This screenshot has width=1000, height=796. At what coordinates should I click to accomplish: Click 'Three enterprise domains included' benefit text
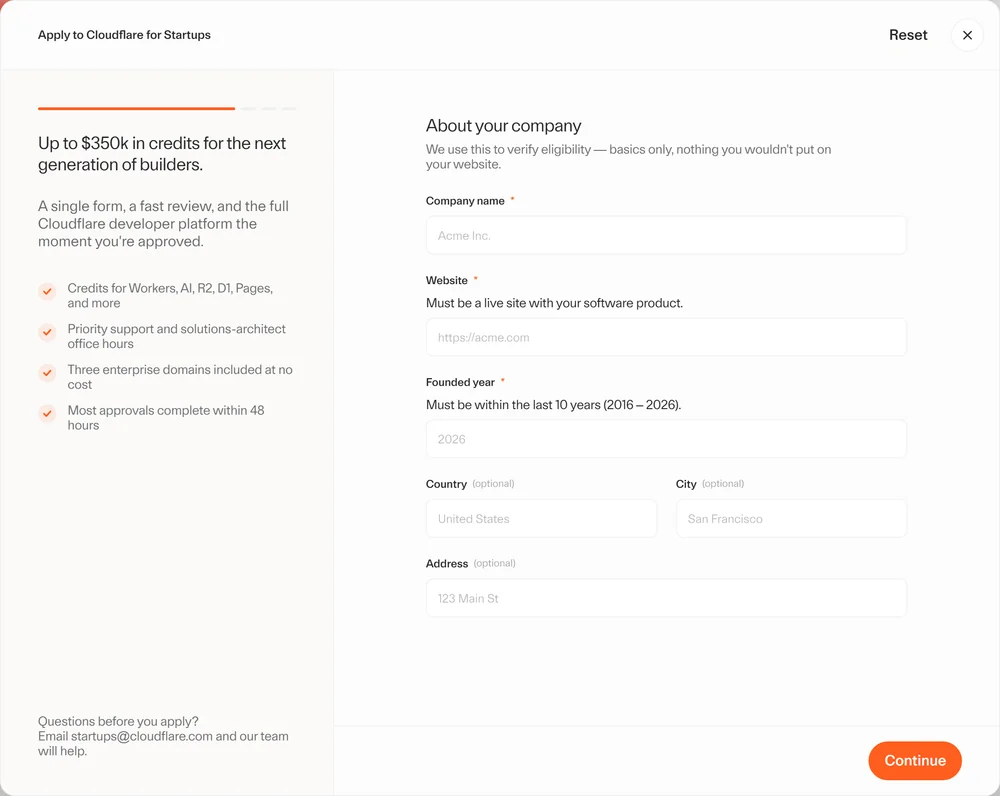[x=180, y=377]
